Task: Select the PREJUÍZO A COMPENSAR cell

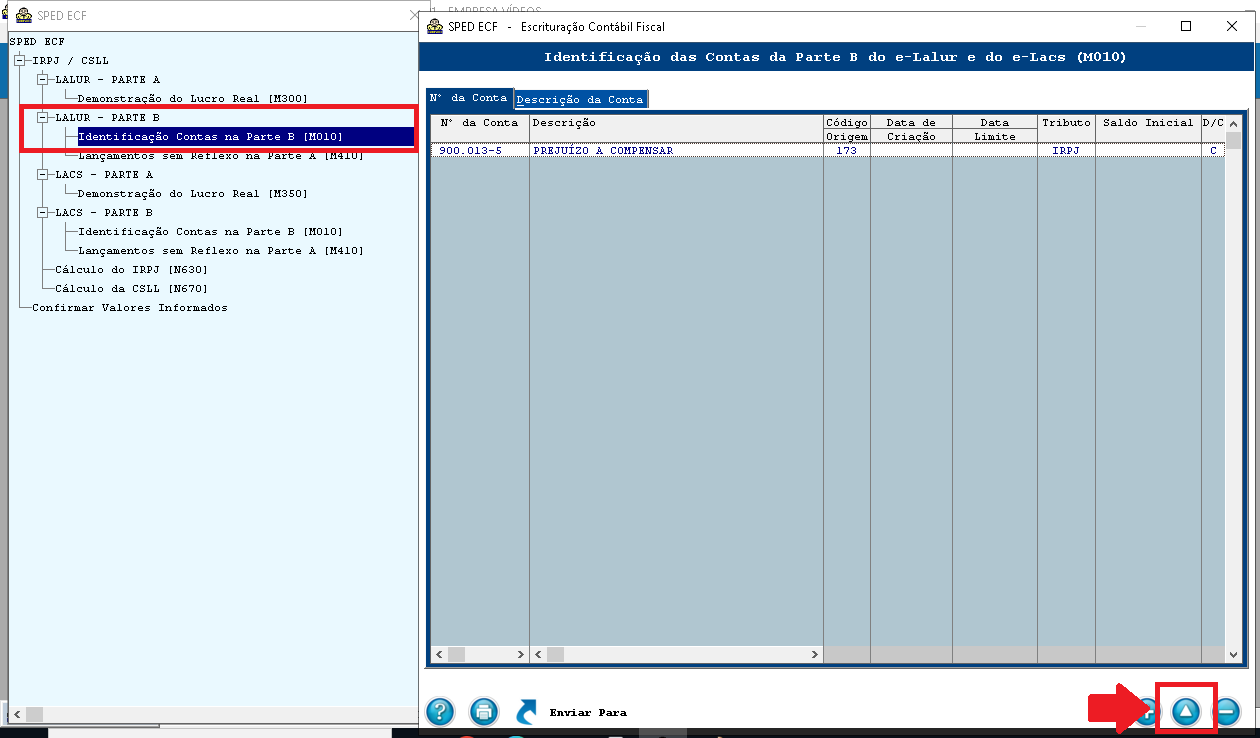Action: pyautogui.click(x=676, y=150)
